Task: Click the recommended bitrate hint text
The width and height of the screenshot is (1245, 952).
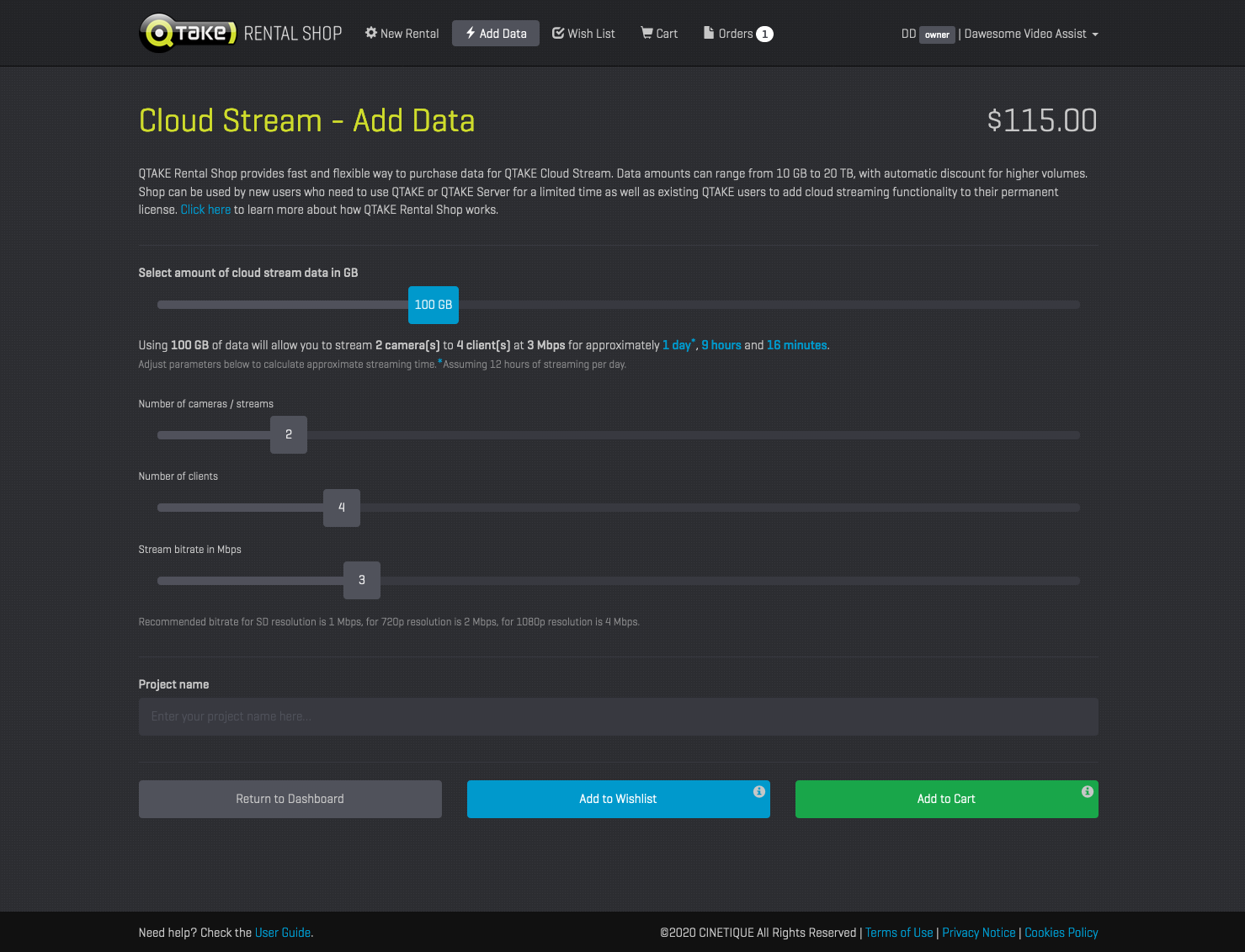Action: pyautogui.click(x=389, y=622)
